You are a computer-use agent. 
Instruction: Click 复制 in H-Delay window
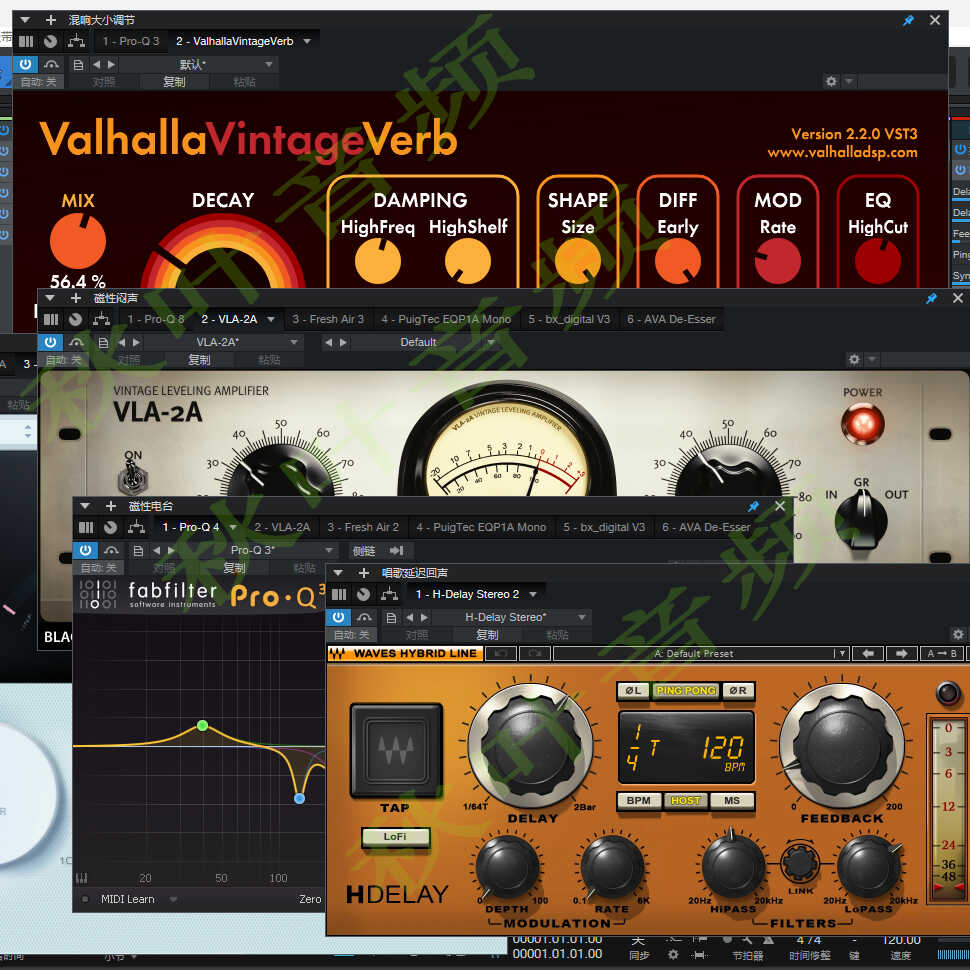pyautogui.click(x=487, y=635)
